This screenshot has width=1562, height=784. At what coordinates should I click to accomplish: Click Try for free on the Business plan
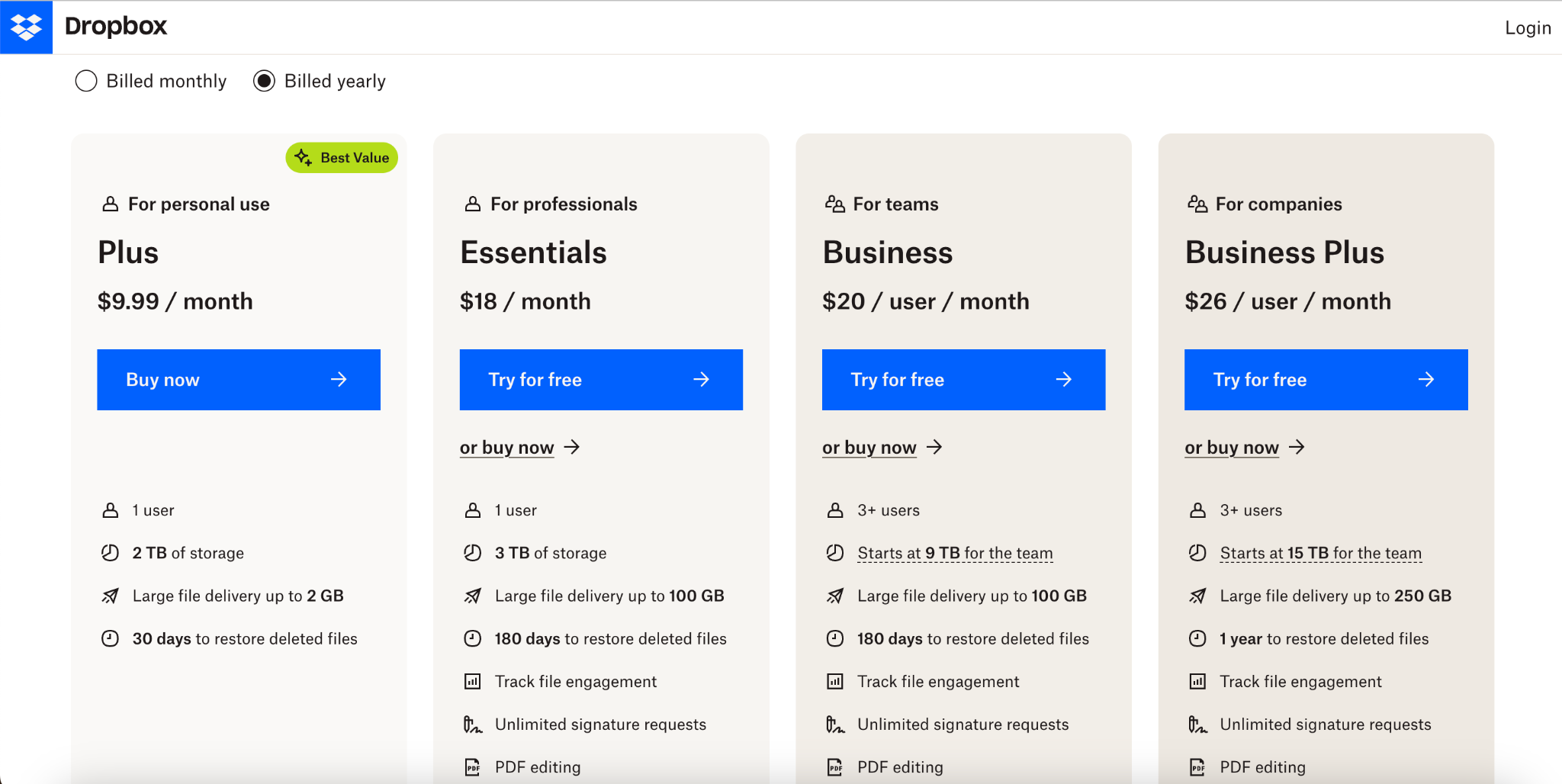pyautogui.click(x=963, y=379)
